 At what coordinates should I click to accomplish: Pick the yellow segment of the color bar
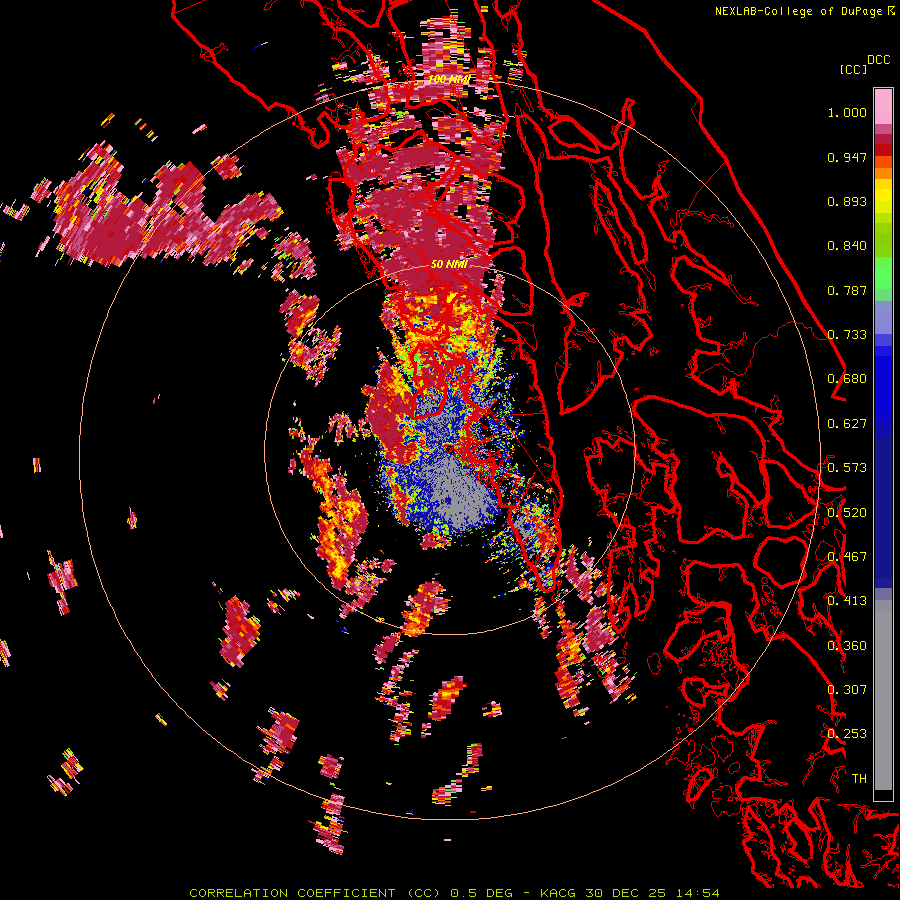click(x=883, y=197)
